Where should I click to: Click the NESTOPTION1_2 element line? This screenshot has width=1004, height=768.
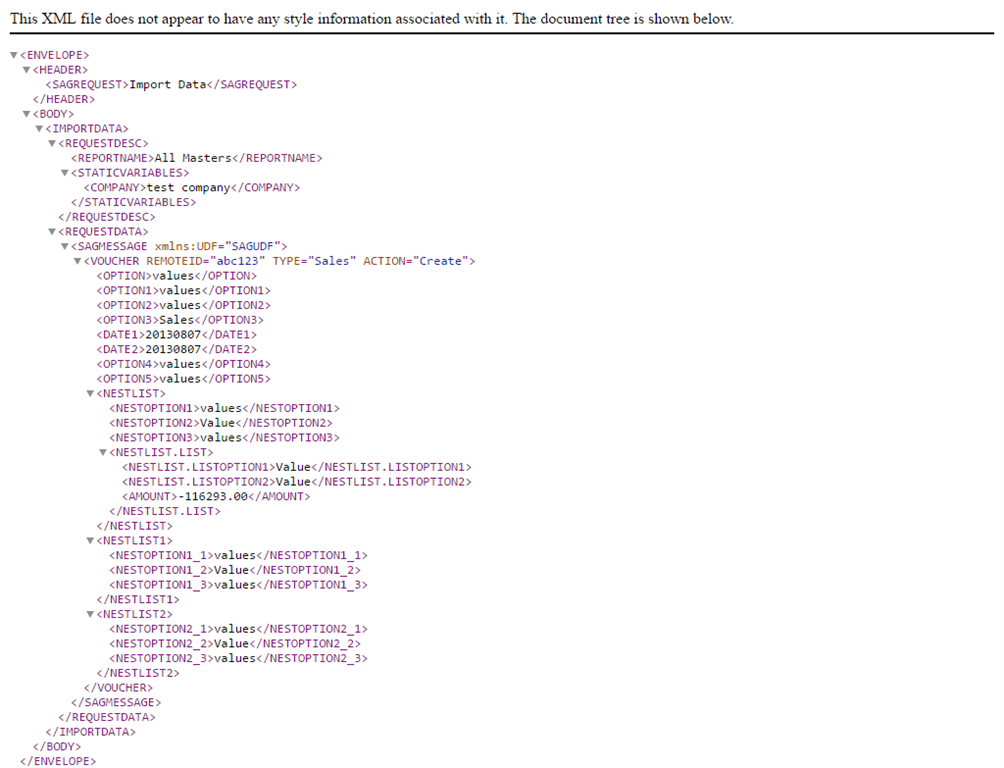235,571
